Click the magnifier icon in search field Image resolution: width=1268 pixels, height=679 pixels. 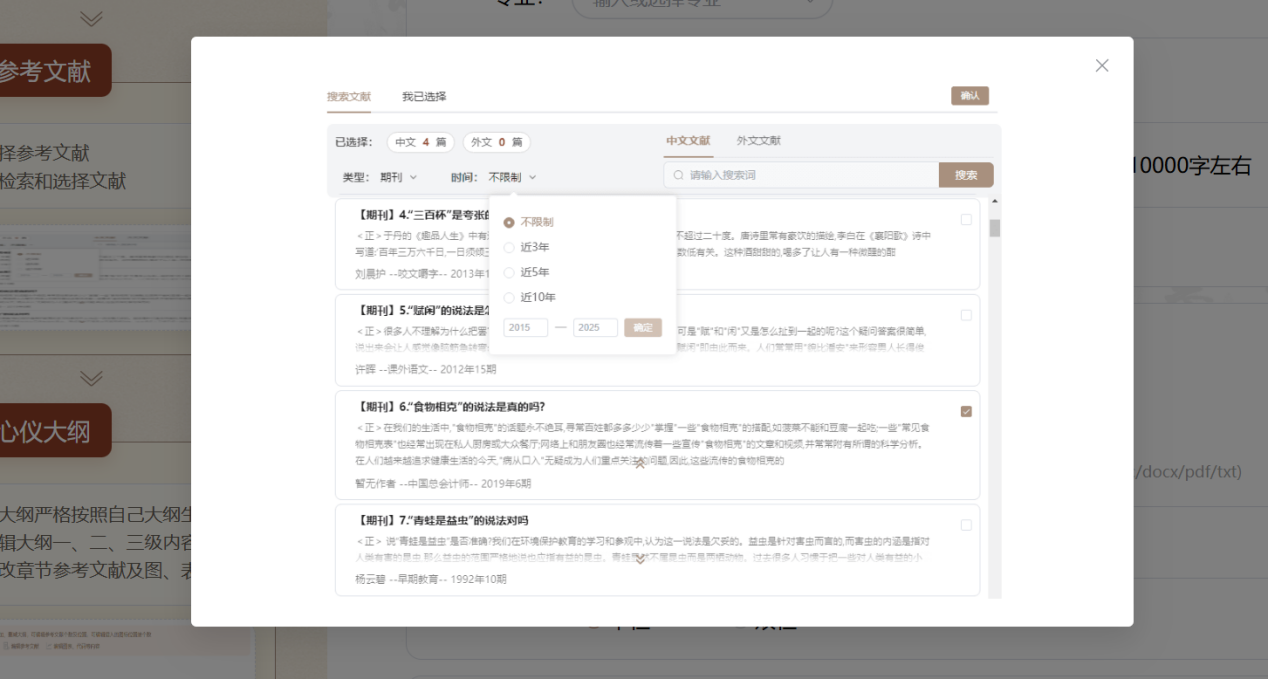679,175
